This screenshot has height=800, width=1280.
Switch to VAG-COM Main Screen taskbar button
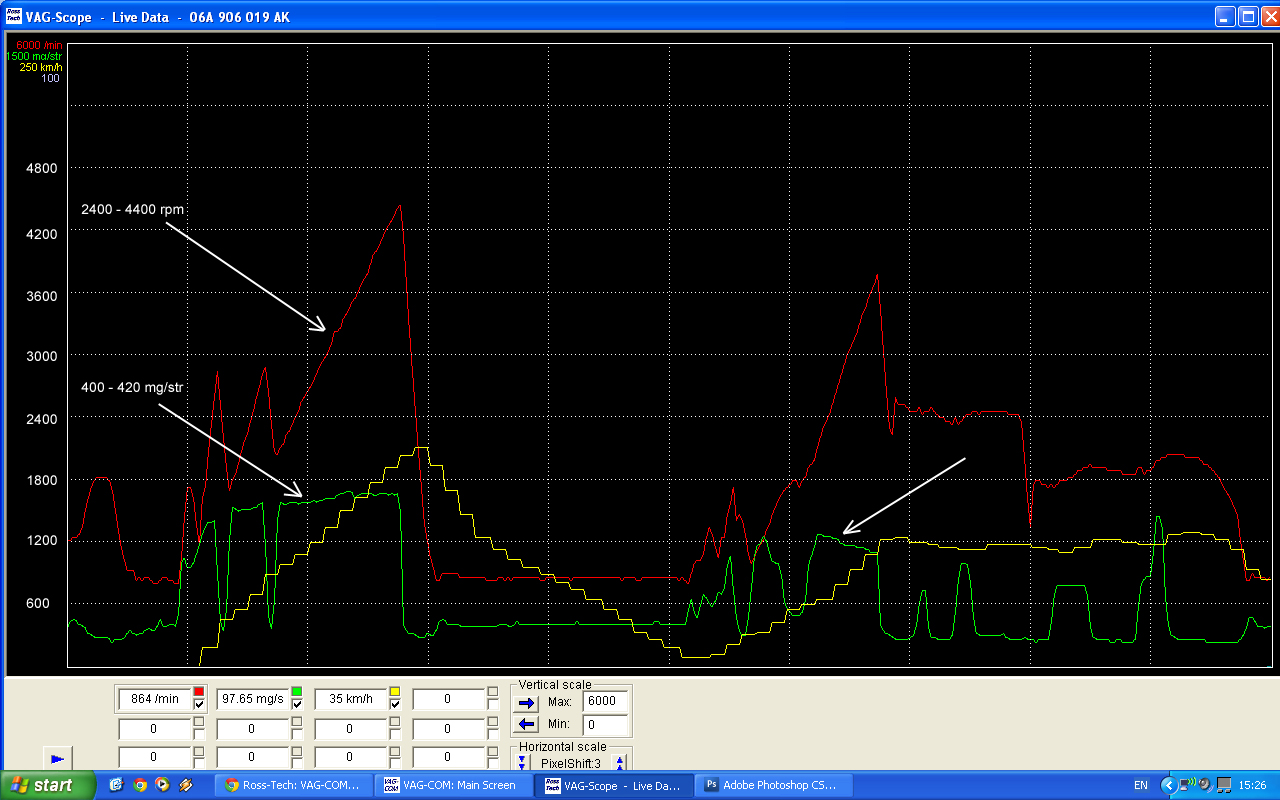click(452, 785)
